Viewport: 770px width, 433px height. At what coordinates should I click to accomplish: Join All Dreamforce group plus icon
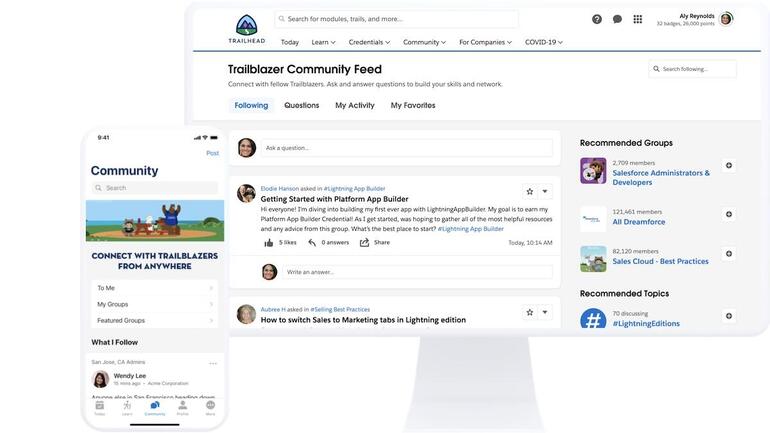(x=729, y=214)
